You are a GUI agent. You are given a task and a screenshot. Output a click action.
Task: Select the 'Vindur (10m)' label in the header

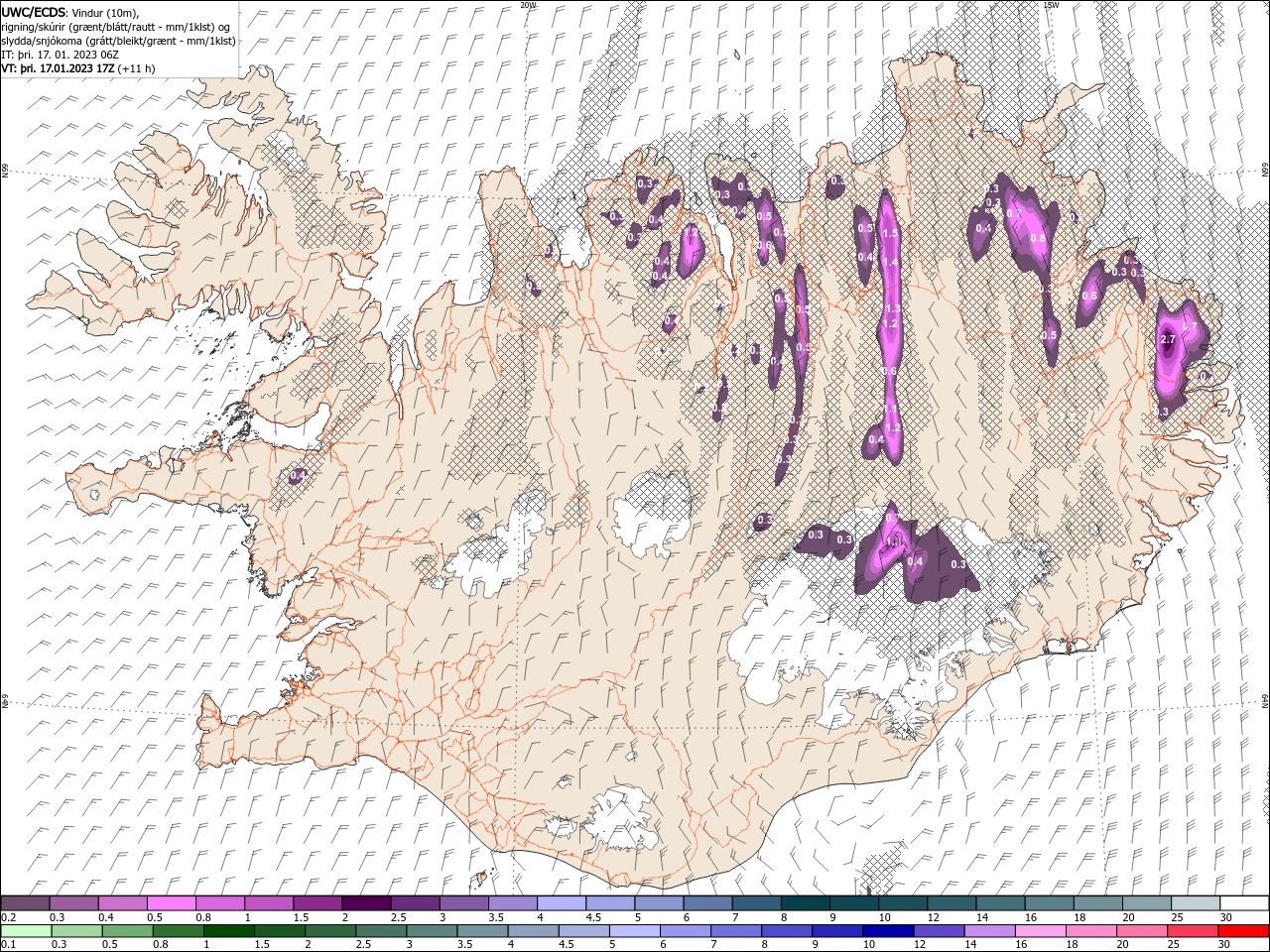tap(106, 12)
